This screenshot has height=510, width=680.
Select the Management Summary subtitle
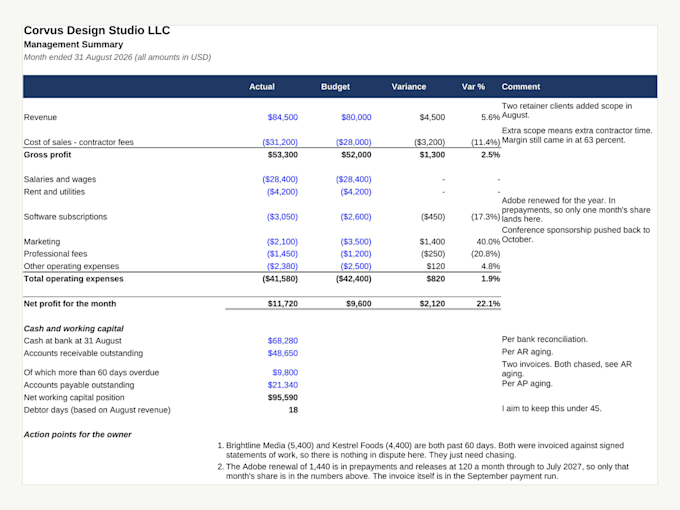73,44
